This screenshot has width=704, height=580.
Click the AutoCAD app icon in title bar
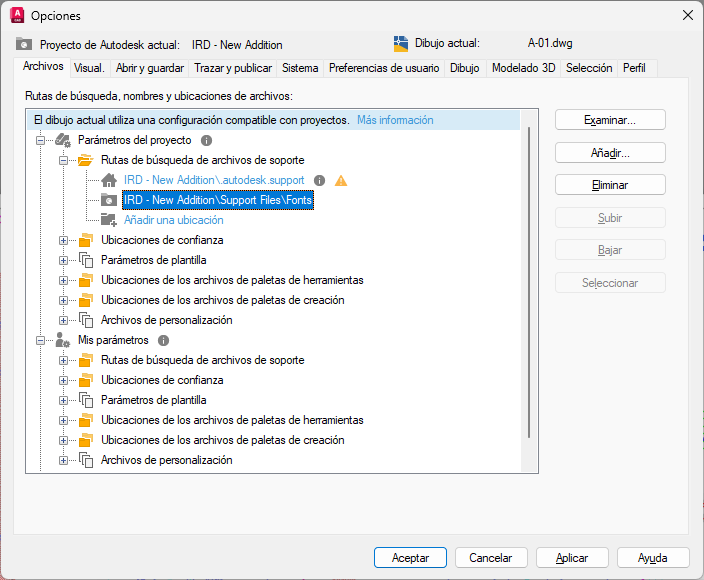pyautogui.click(x=17, y=15)
